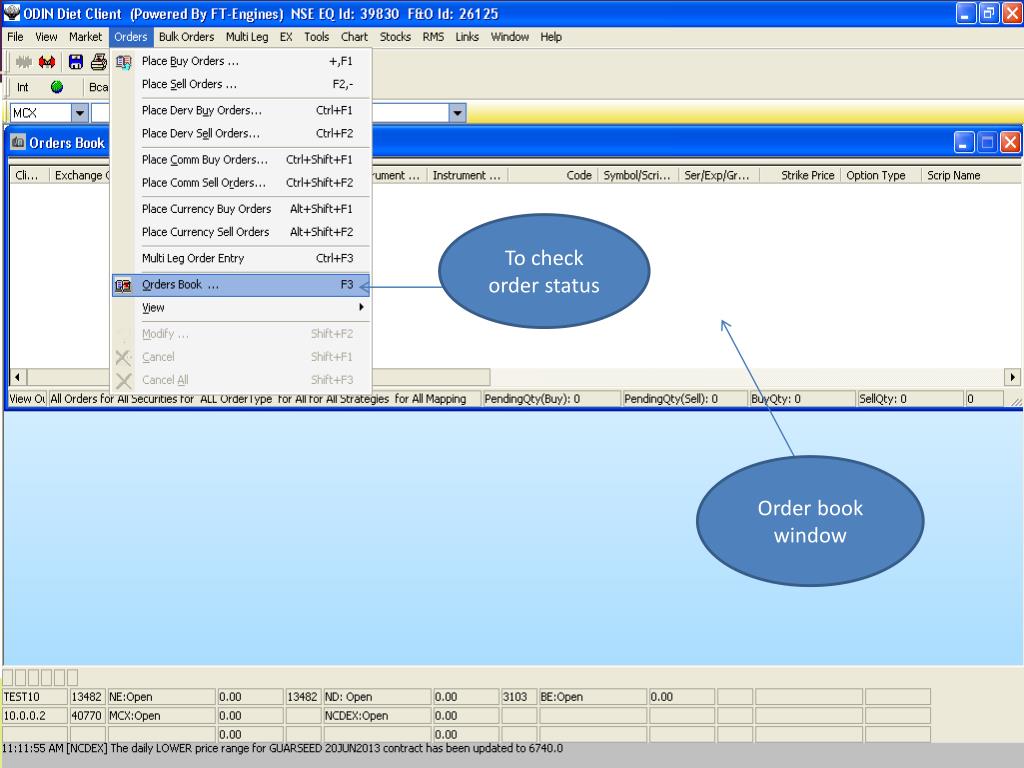
Task: Select Orders Book menu entry
Action: (x=241, y=285)
